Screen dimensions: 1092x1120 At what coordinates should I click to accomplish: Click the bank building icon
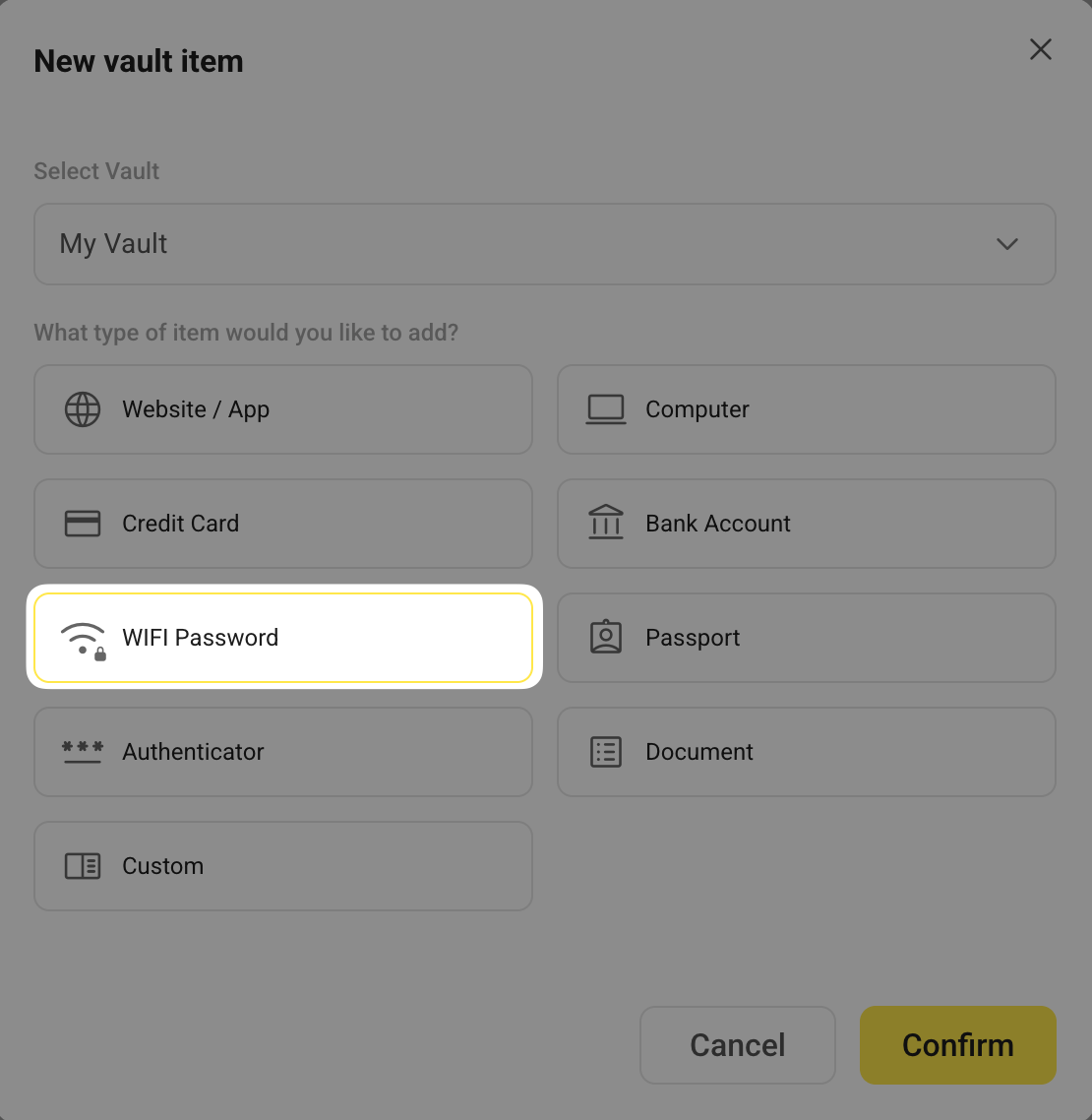coord(606,524)
